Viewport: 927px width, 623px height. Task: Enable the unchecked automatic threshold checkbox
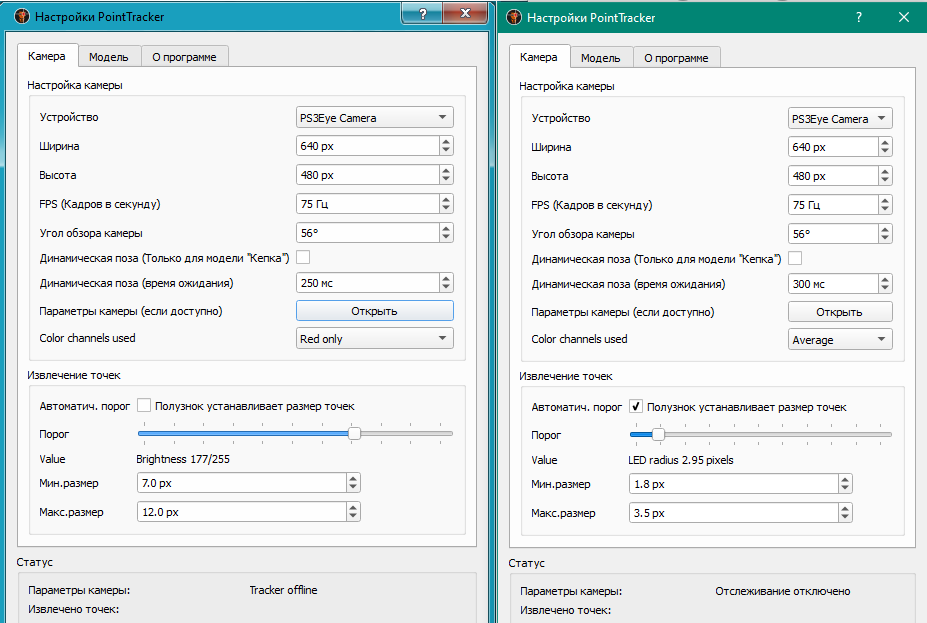[x=144, y=406]
